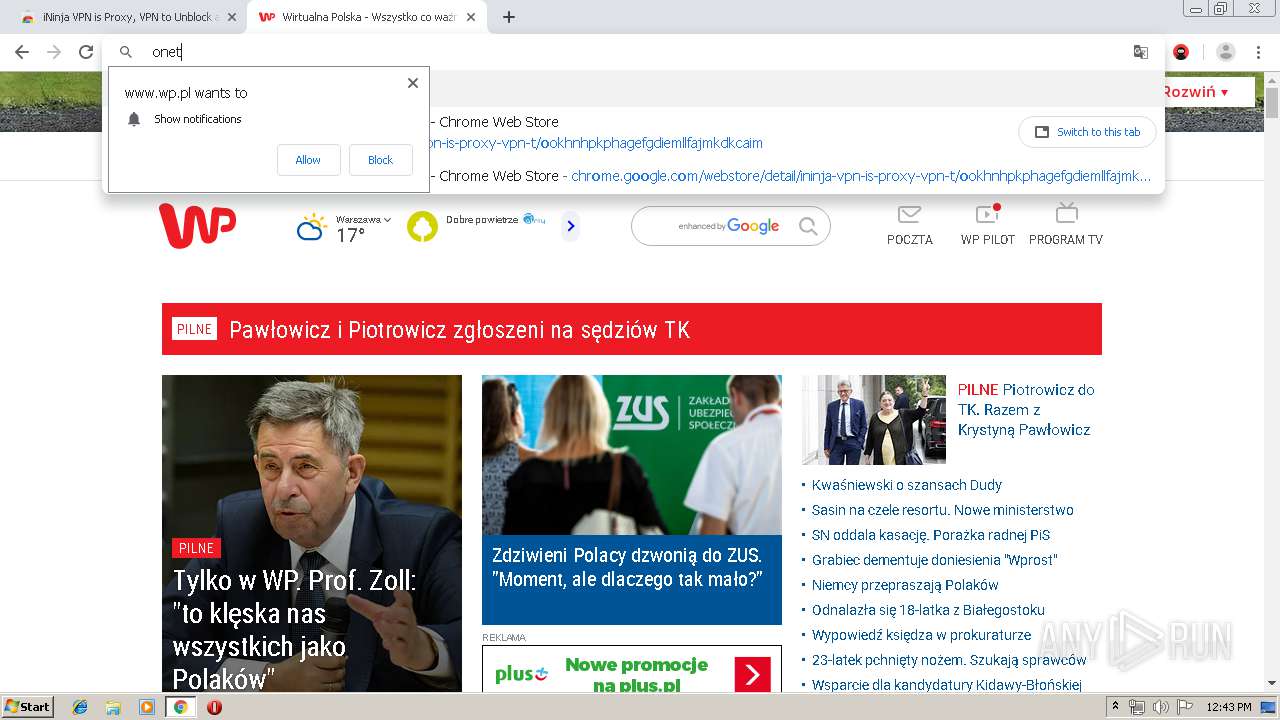
Task: Show hidden system tray icons
Action: (x=1116, y=707)
